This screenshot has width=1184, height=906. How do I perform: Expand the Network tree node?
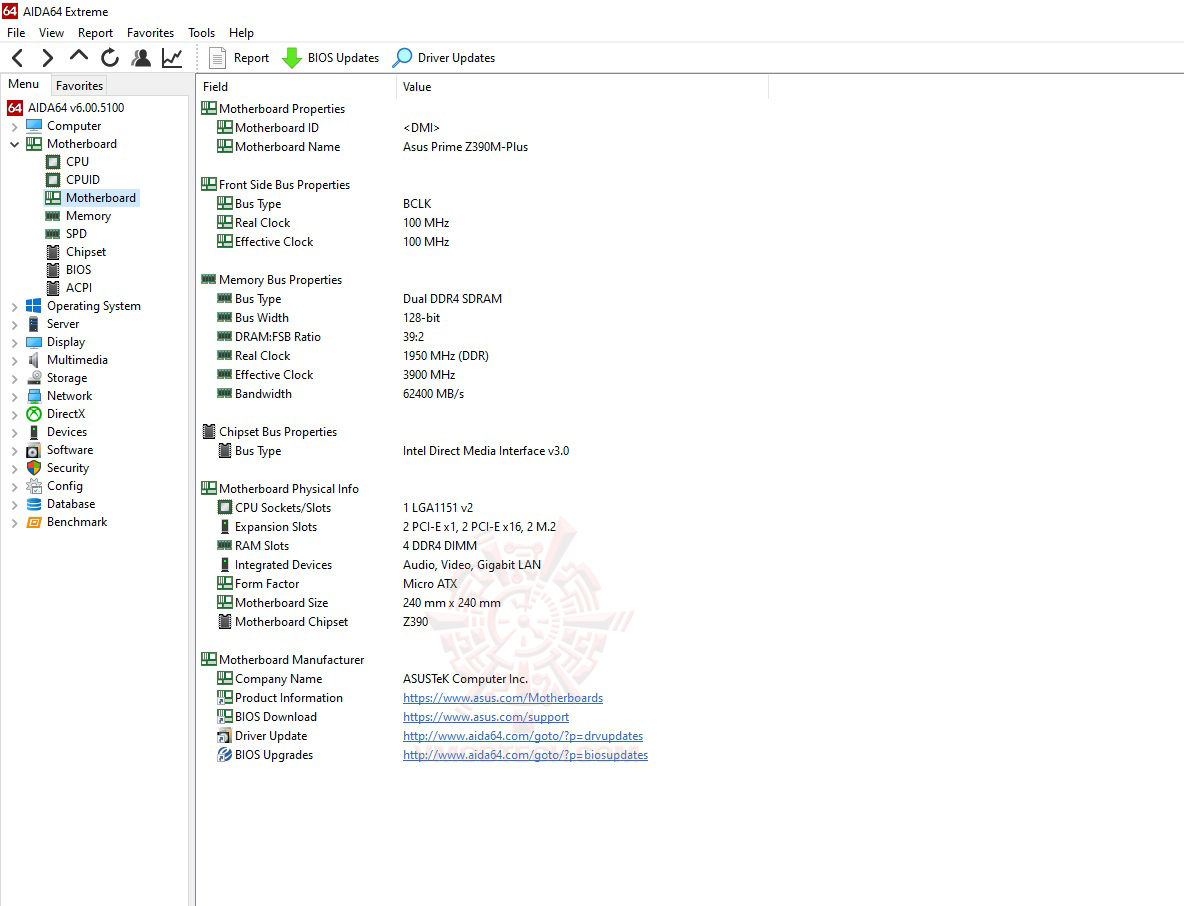point(14,396)
